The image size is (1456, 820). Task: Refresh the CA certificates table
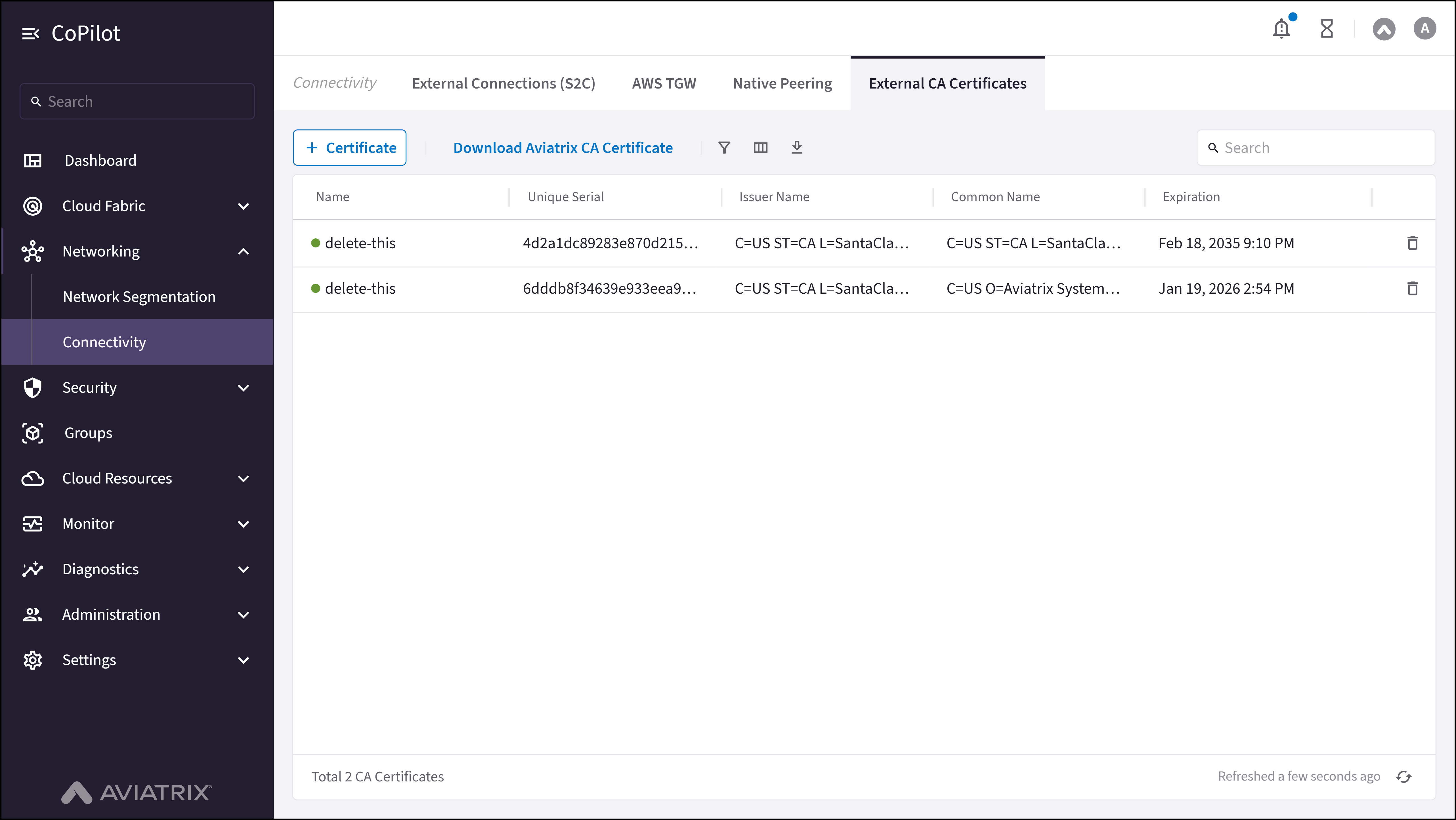[1404, 776]
